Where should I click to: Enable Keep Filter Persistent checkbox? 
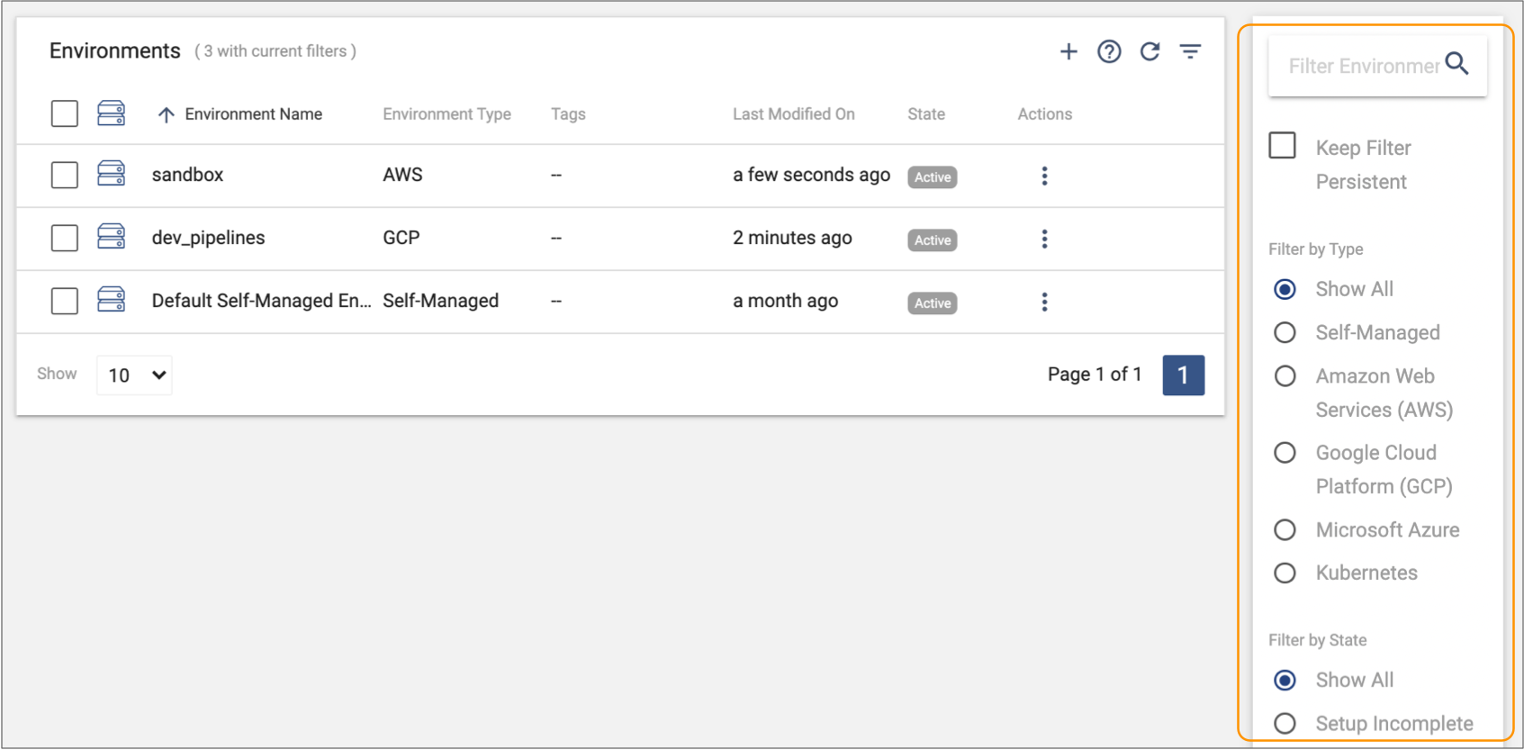[1282, 147]
